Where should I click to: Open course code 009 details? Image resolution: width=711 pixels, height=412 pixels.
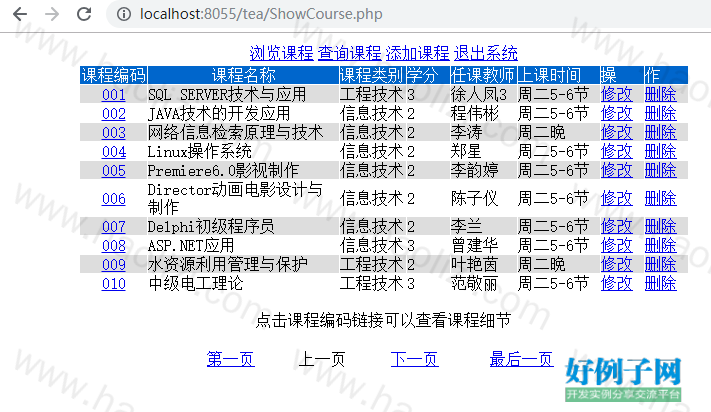point(114,265)
